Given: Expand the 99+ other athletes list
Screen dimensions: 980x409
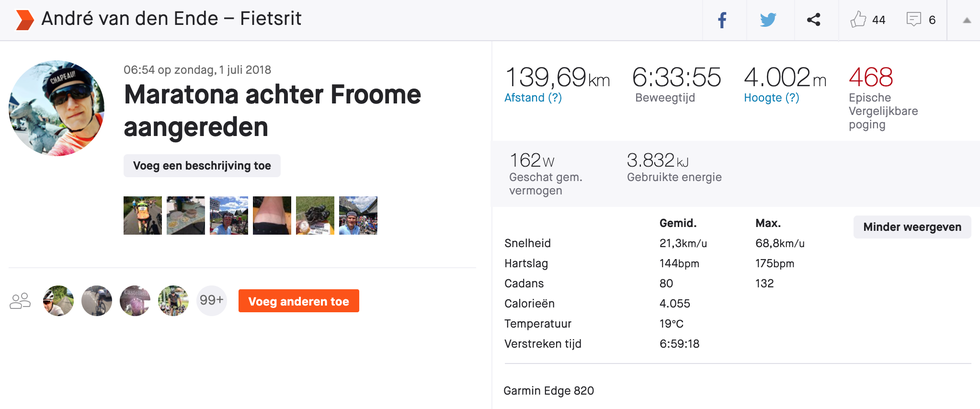Looking at the screenshot, I should (211, 301).
